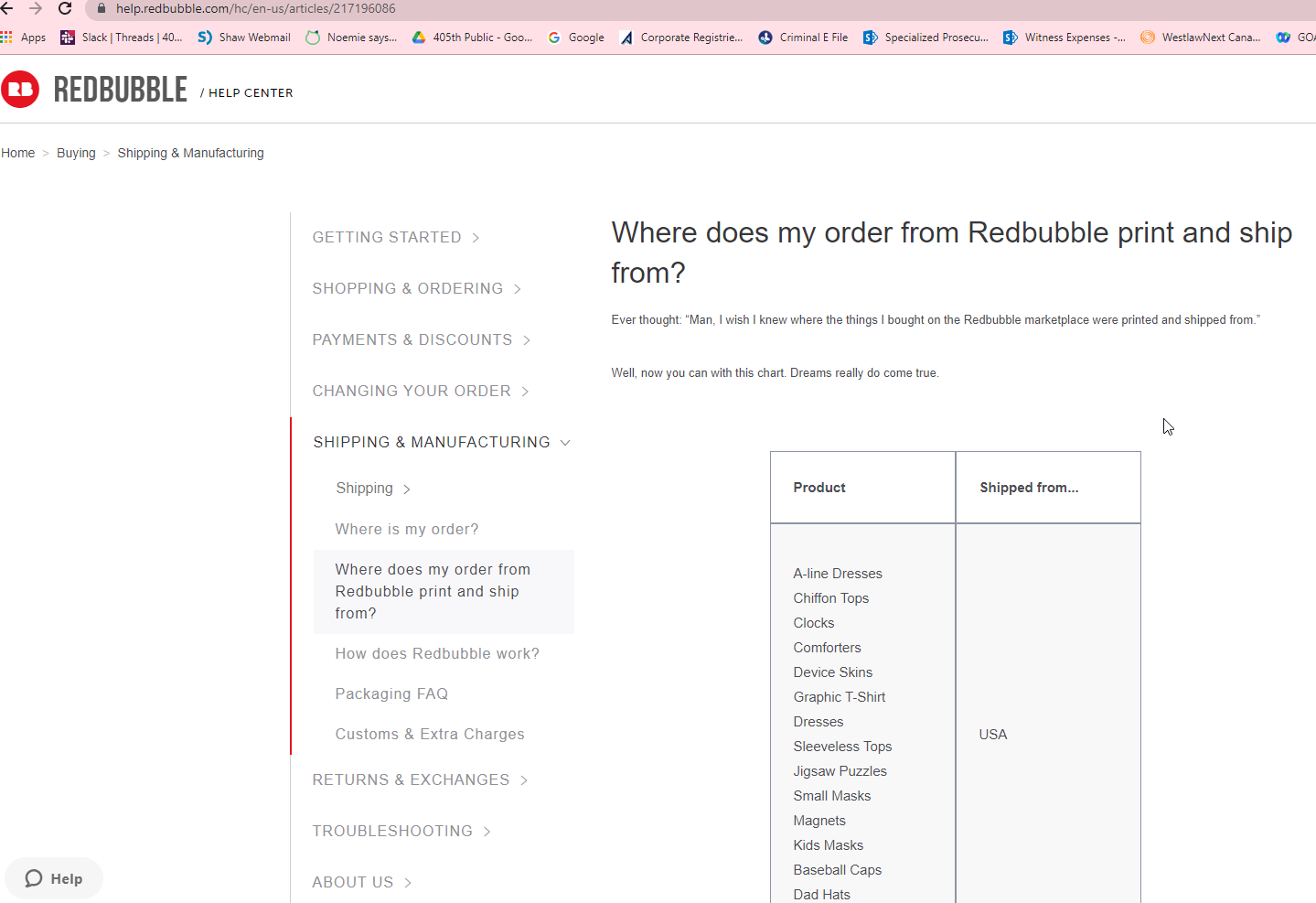Click the address bar URL
The image size is (1316, 903).
coord(256,8)
